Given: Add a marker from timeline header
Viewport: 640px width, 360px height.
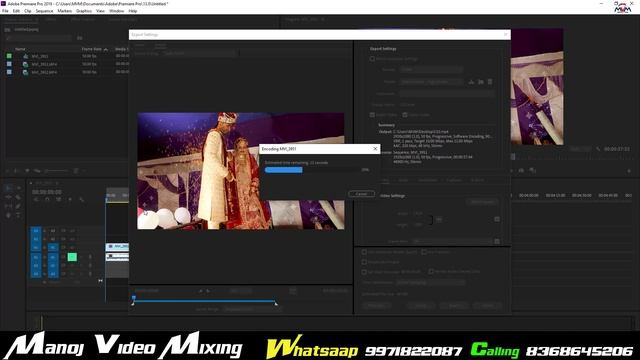Looking at the screenshot, I should [x=70, y=199].
